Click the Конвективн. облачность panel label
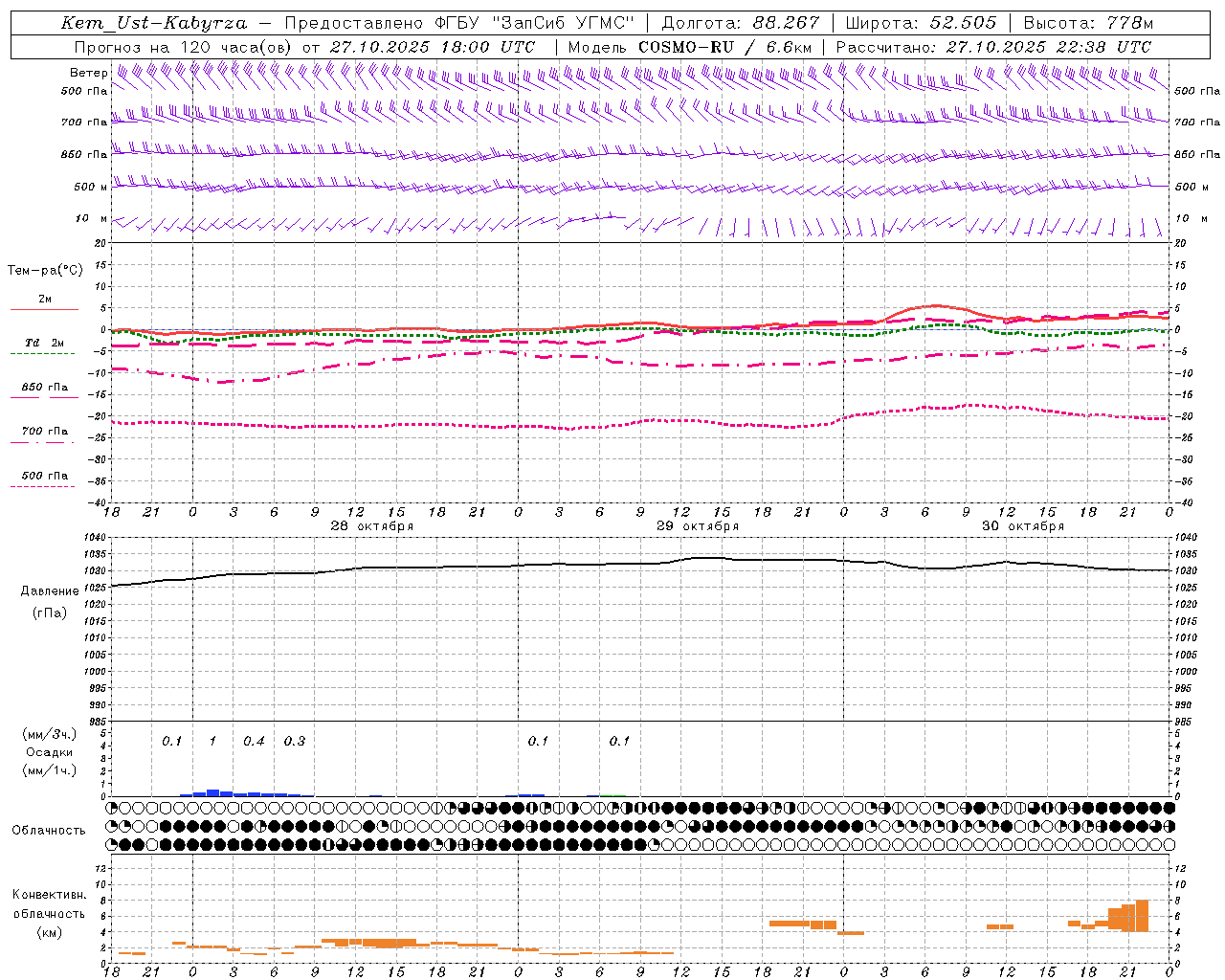This screenshot has width=1225, height=980. coord(49,913)
